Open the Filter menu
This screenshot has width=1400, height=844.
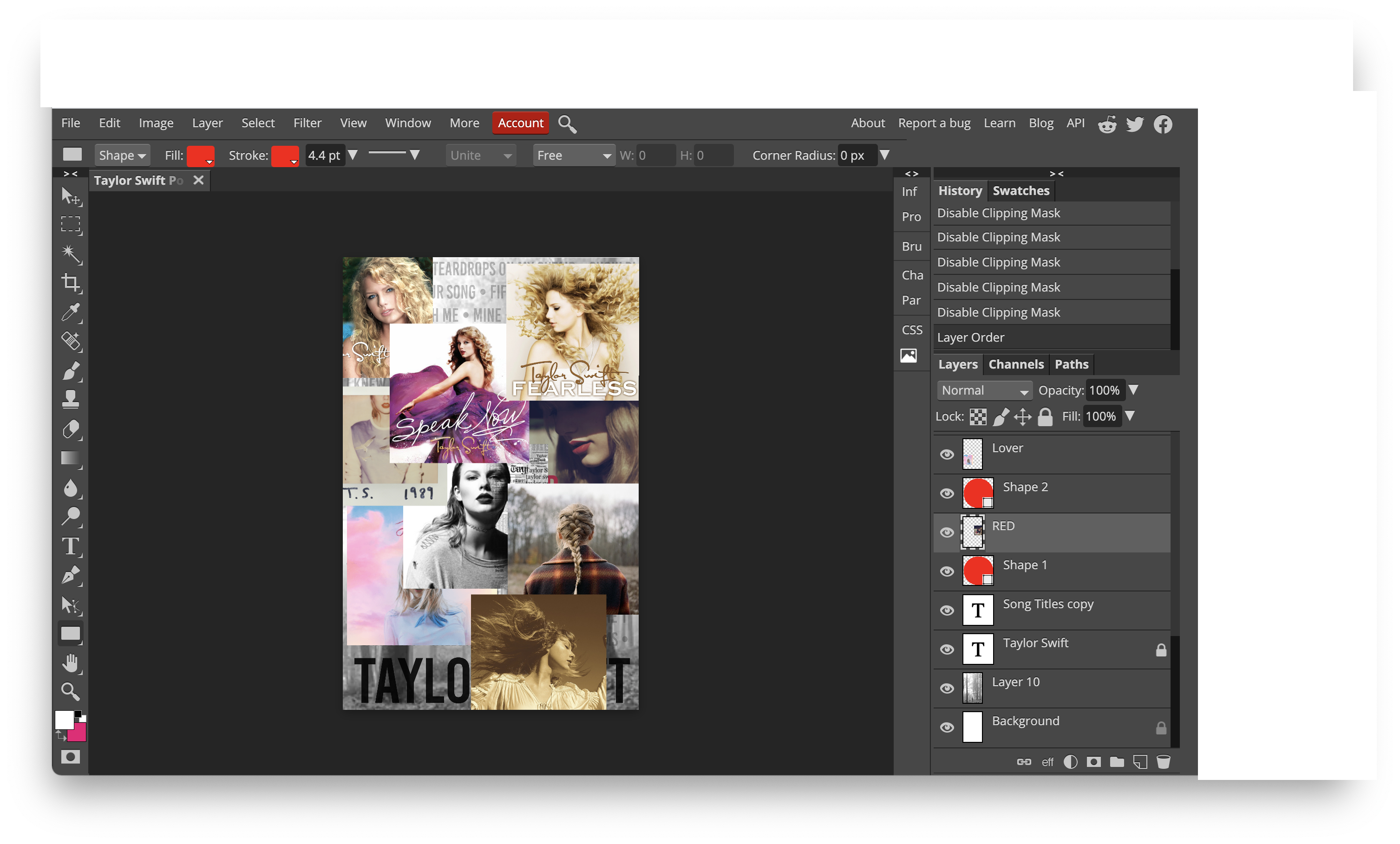(307, 123)
